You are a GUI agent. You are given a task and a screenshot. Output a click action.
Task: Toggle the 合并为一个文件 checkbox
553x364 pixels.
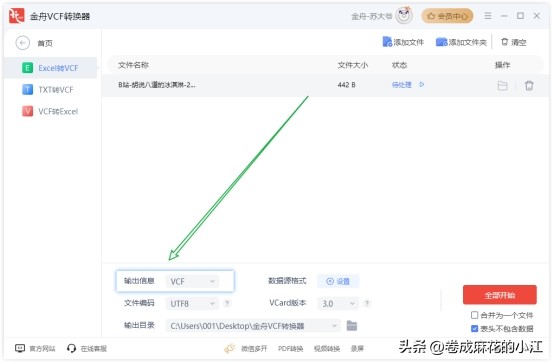474,315
